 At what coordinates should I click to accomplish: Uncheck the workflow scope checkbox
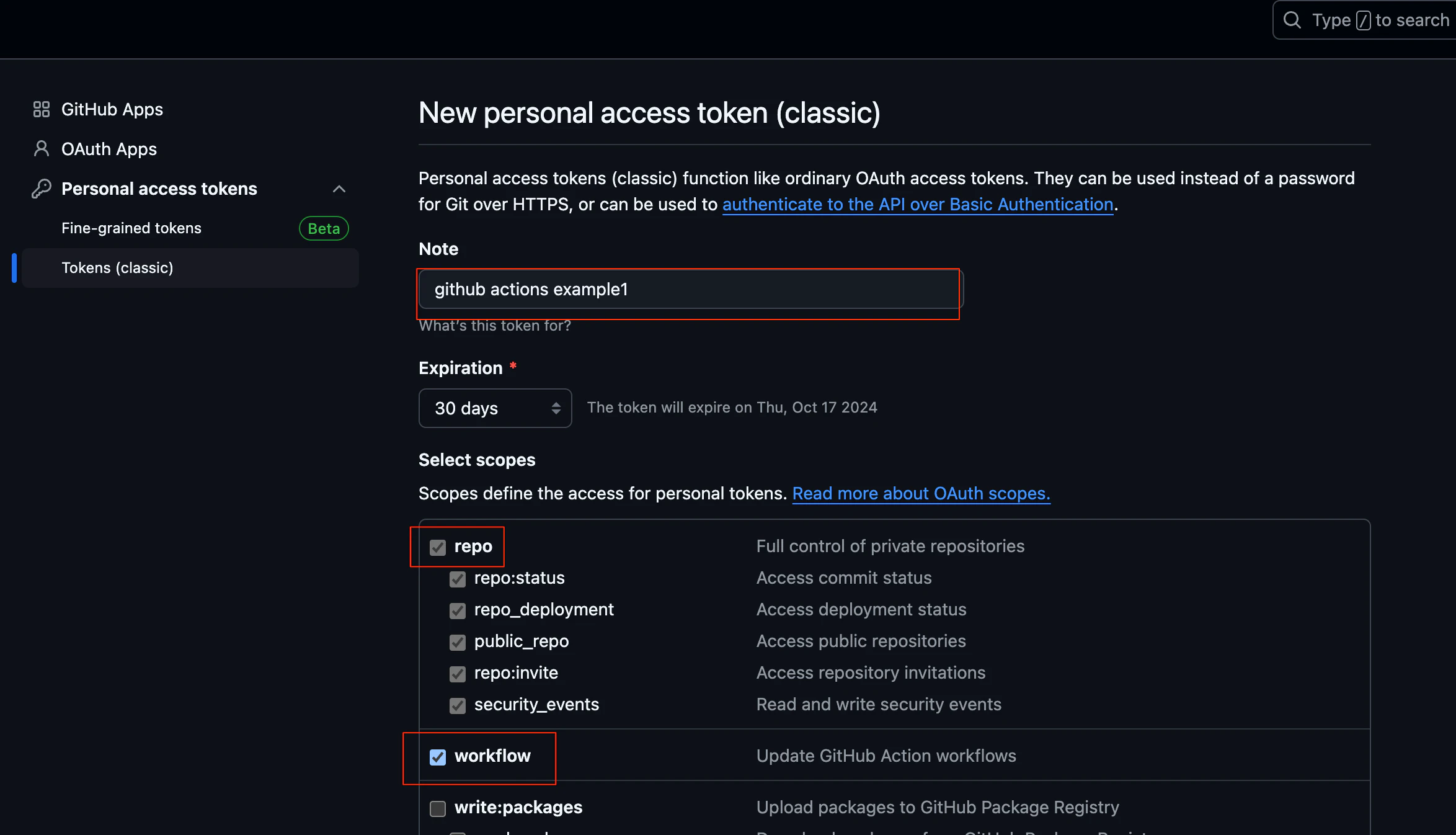[438, 757]
